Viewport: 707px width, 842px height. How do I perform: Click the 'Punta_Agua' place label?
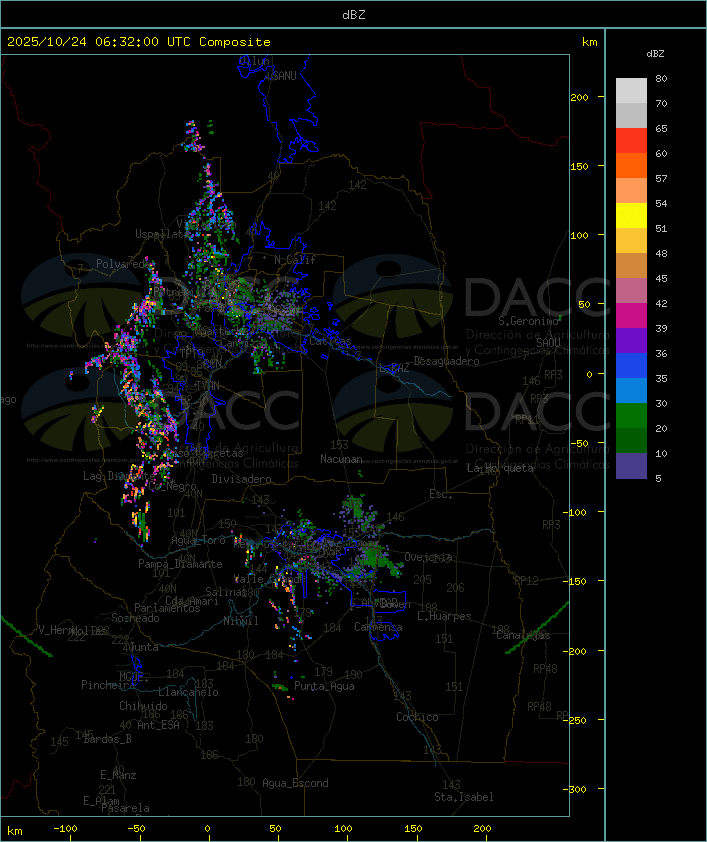[324, 686]
